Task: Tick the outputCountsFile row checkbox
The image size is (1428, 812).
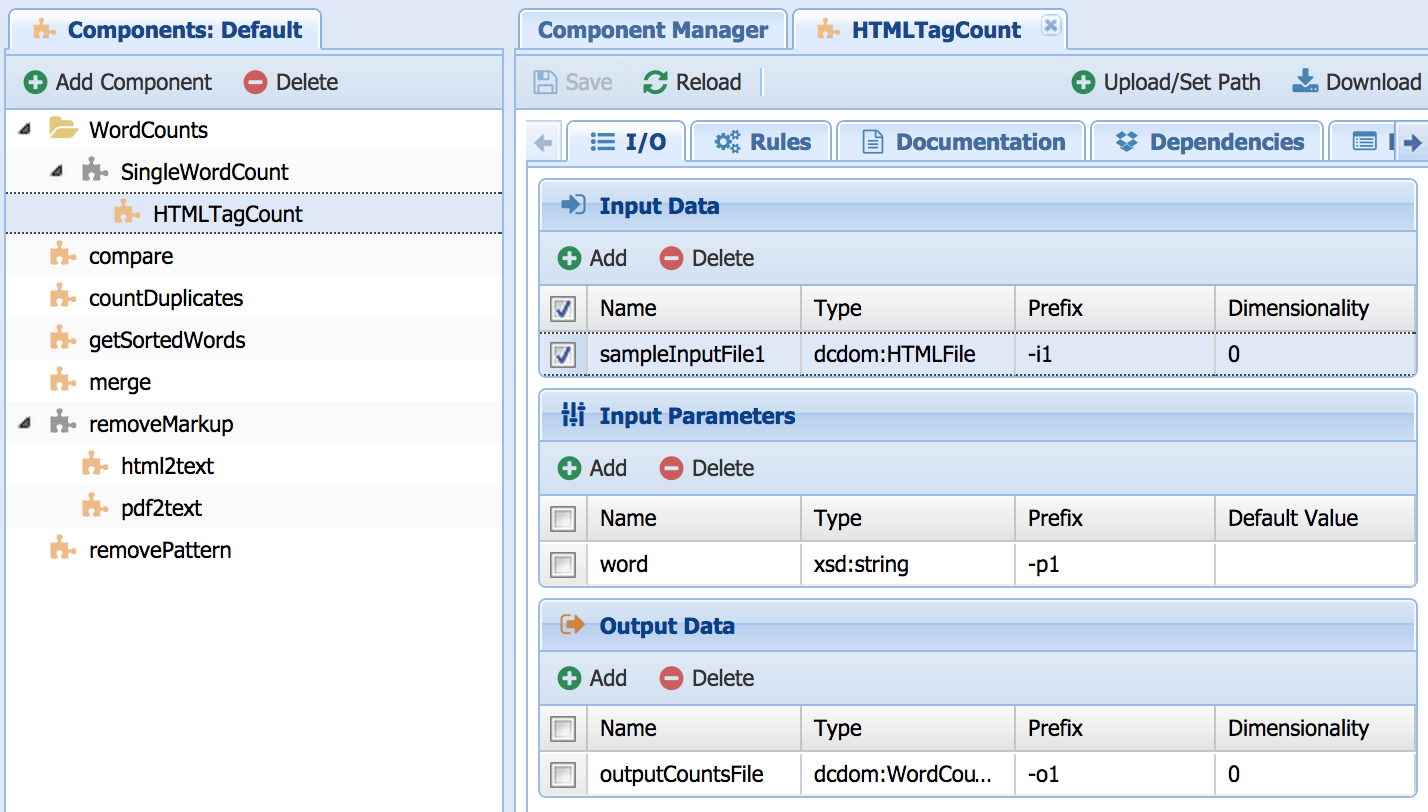Action: point(564,774)
